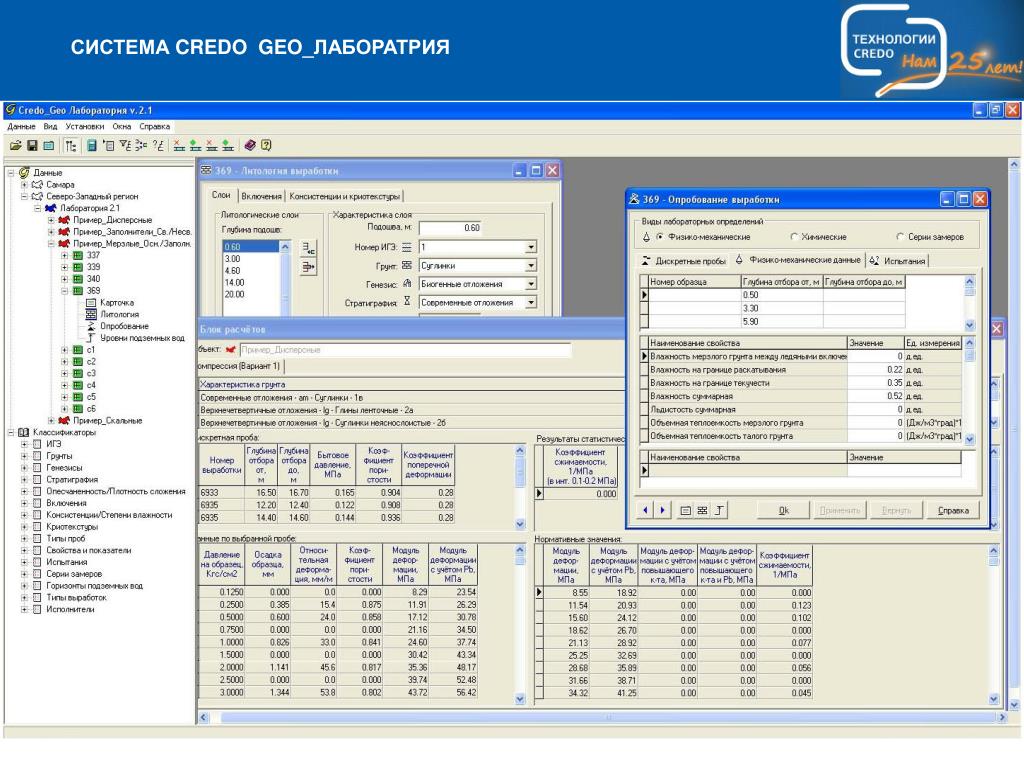Screen dimensions: 1024x768
Task: Click the open folder toolbar icon
Action: [16, 146]
